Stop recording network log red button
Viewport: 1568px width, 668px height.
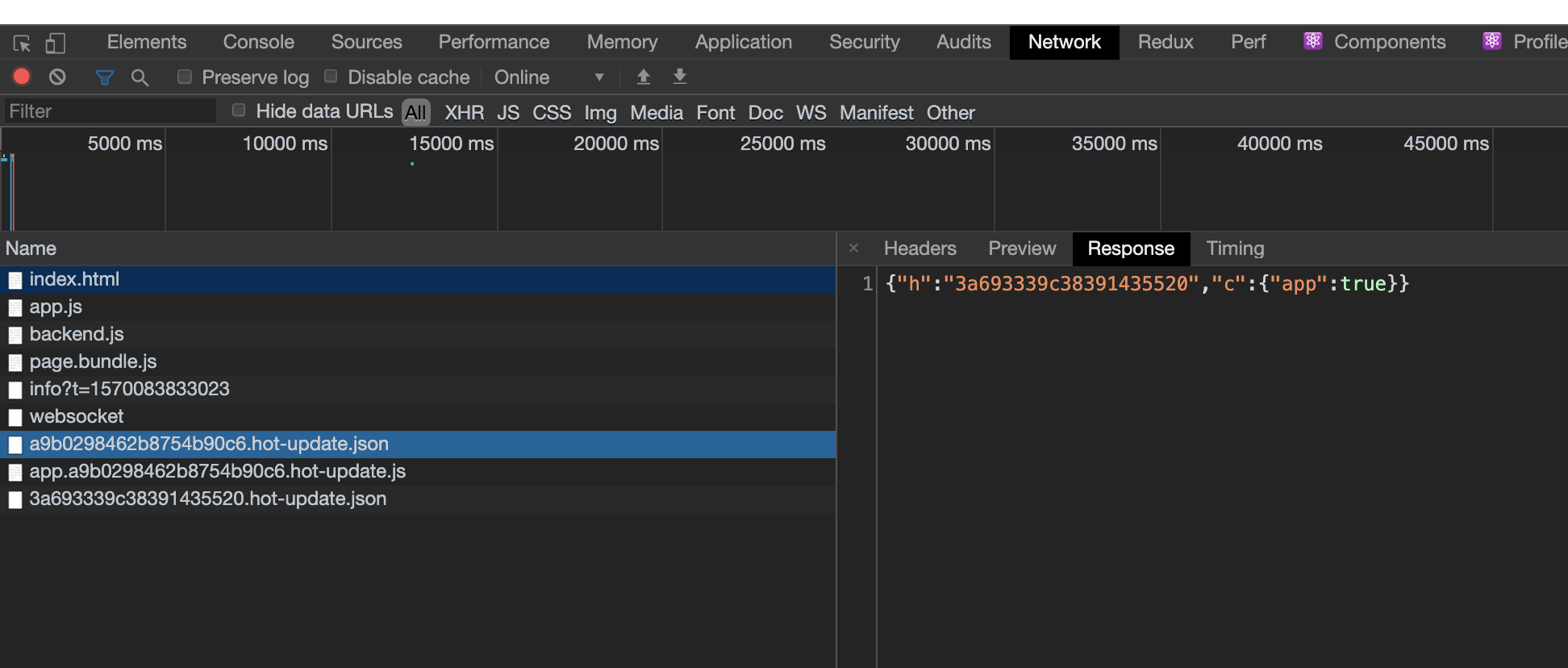tap(22, 77)
